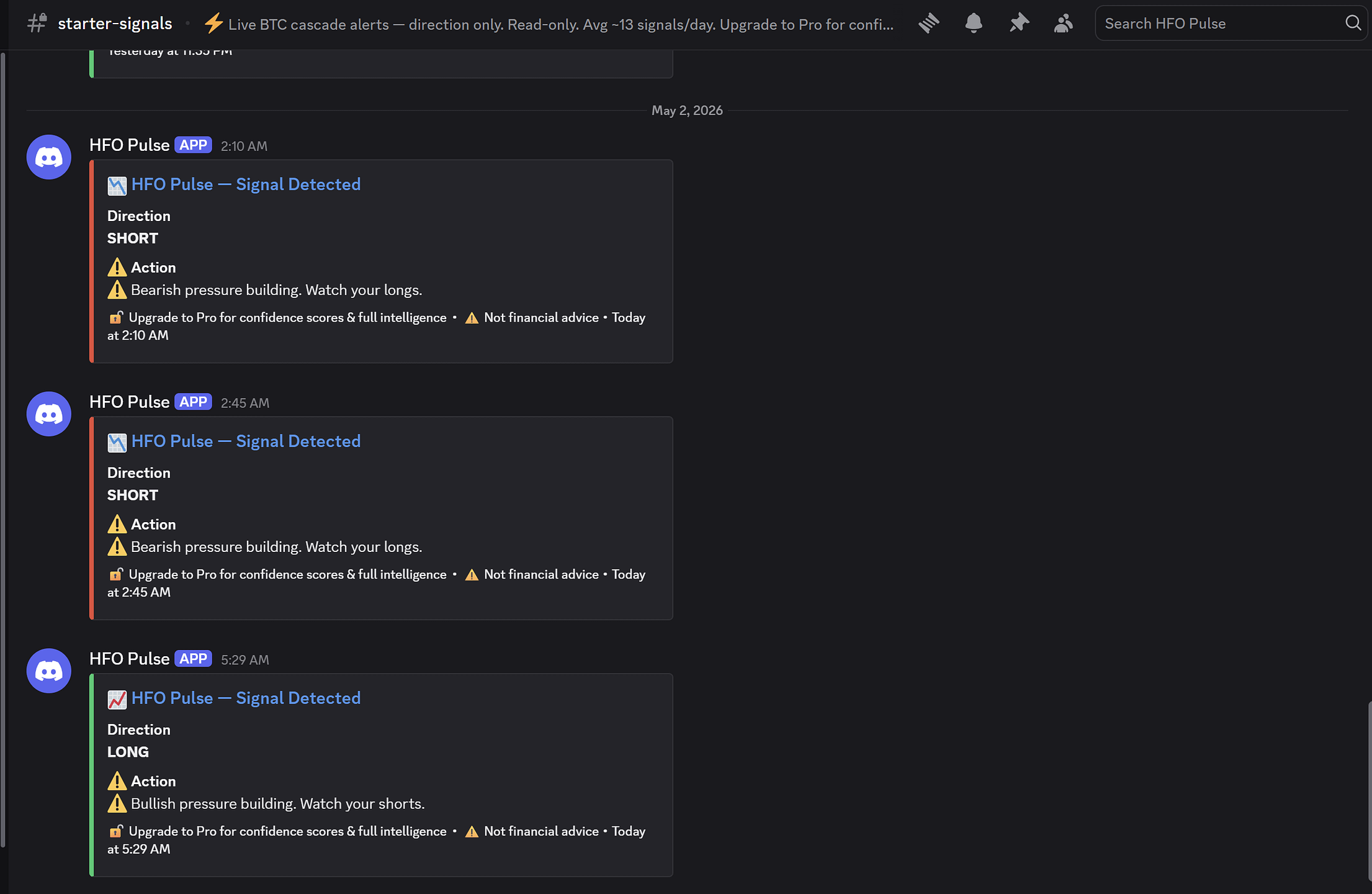Screen dimensions: 1372x894
Task: Open Signal Detected link in 2:10 AM embed
Action: tap(246, 184)
